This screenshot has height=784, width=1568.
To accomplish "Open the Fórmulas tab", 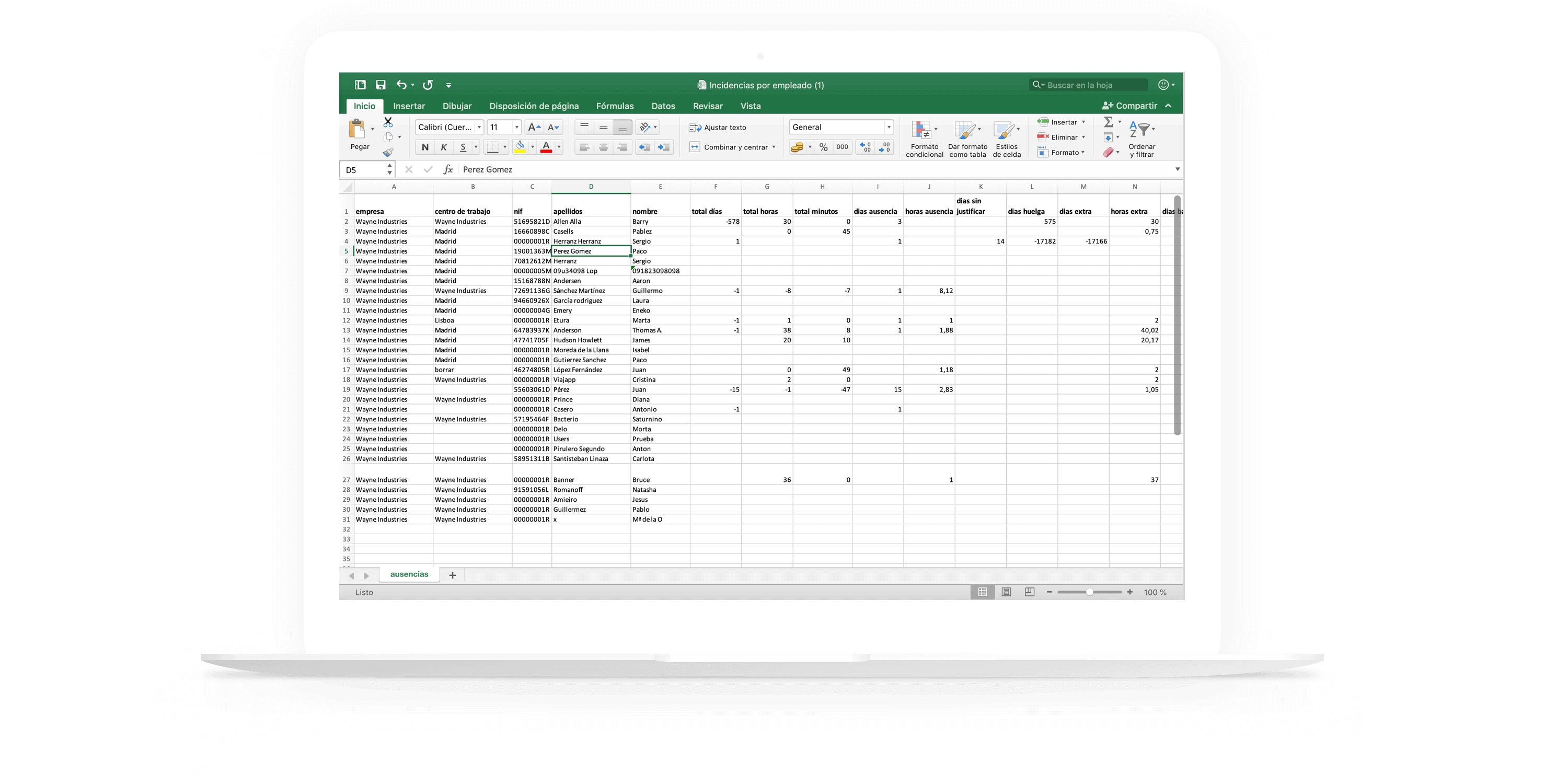I will point(615,106).
